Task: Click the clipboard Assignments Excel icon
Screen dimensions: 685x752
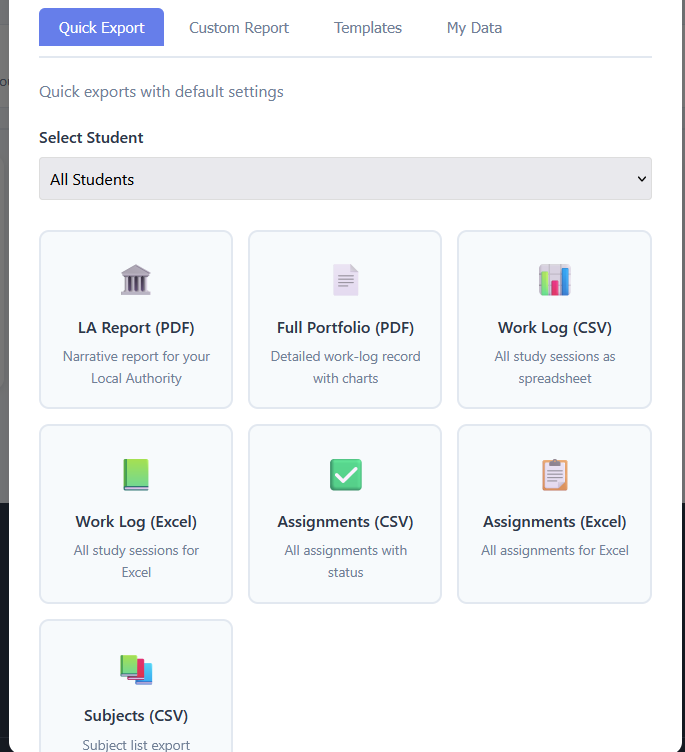Action: (x=555, y=474)
